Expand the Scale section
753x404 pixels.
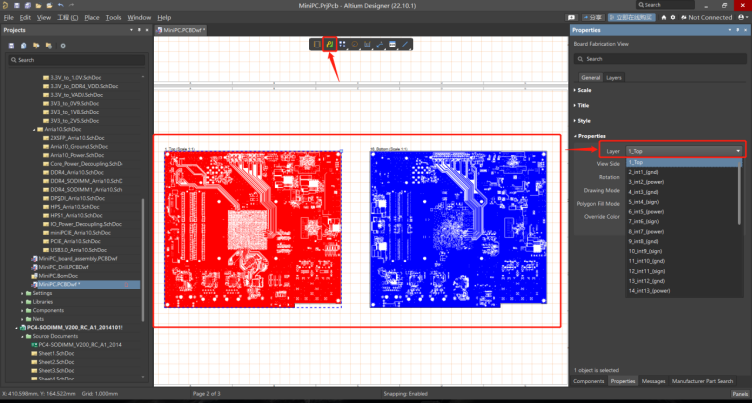coord(584,90)
